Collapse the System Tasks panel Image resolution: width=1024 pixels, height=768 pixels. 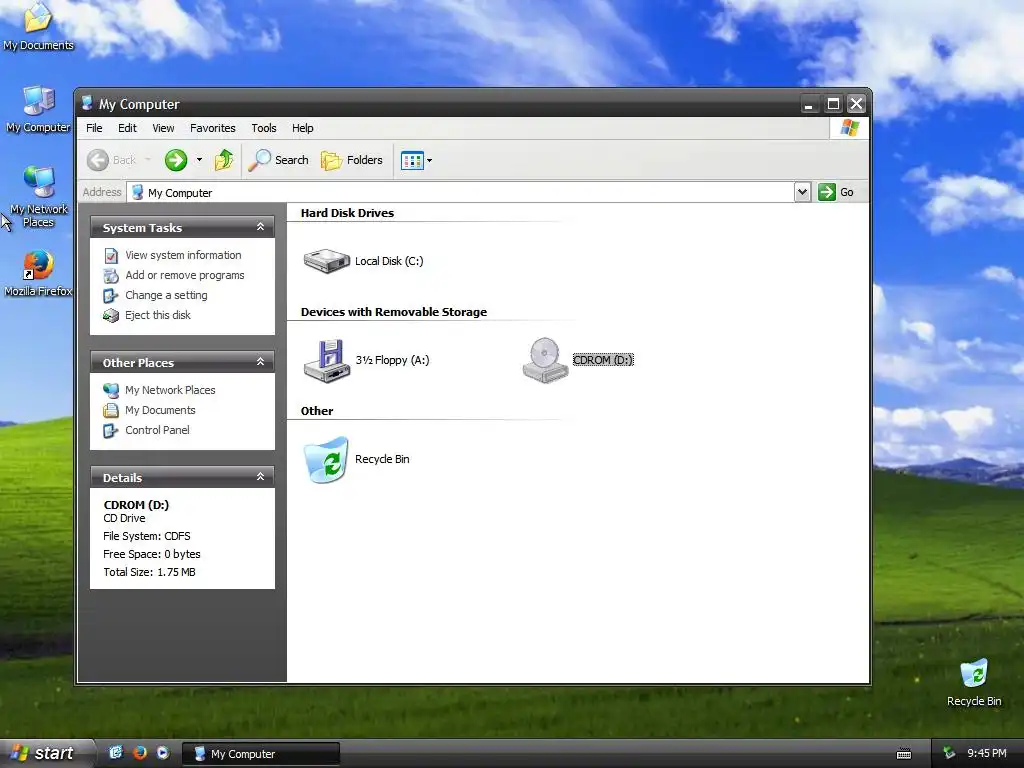click(261, 227)
